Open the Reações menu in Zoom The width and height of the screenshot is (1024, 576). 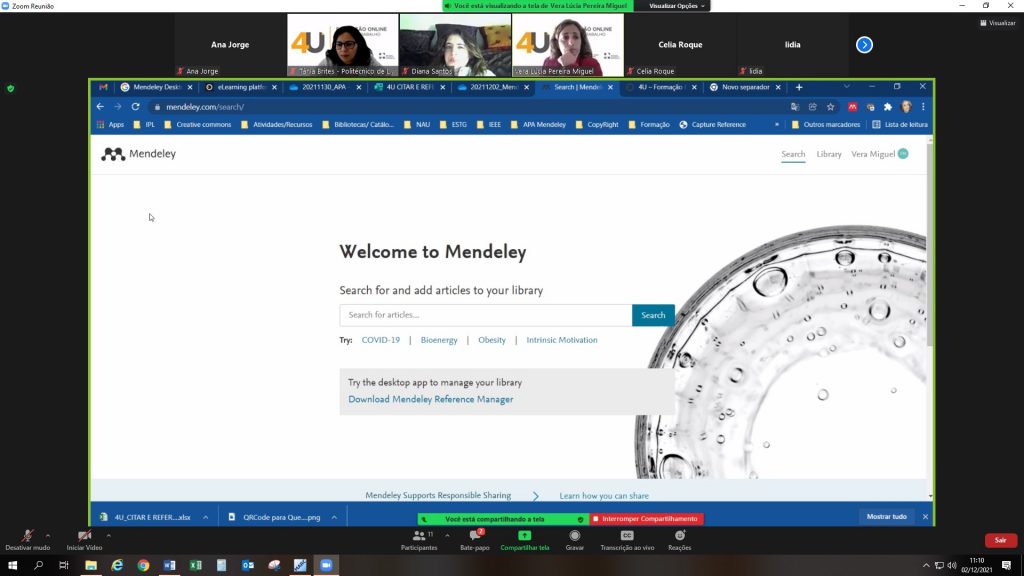(x=679, y=539)
